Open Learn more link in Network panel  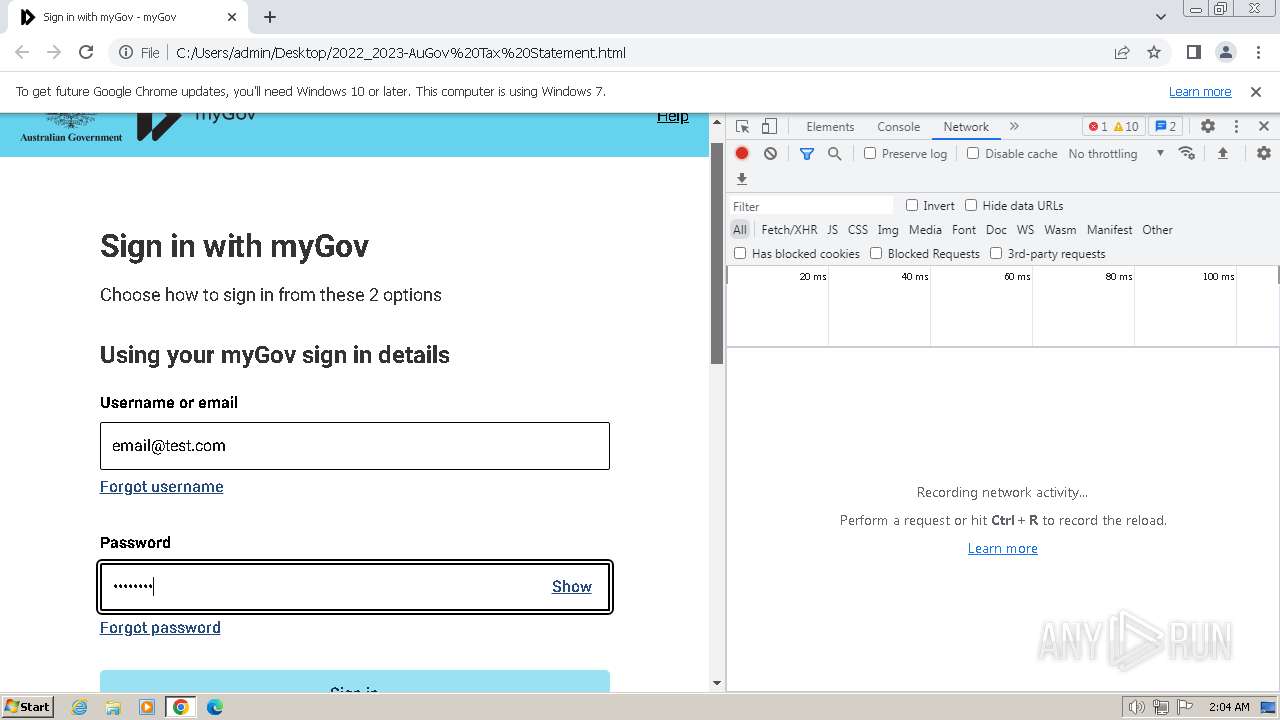[1003, 548]
